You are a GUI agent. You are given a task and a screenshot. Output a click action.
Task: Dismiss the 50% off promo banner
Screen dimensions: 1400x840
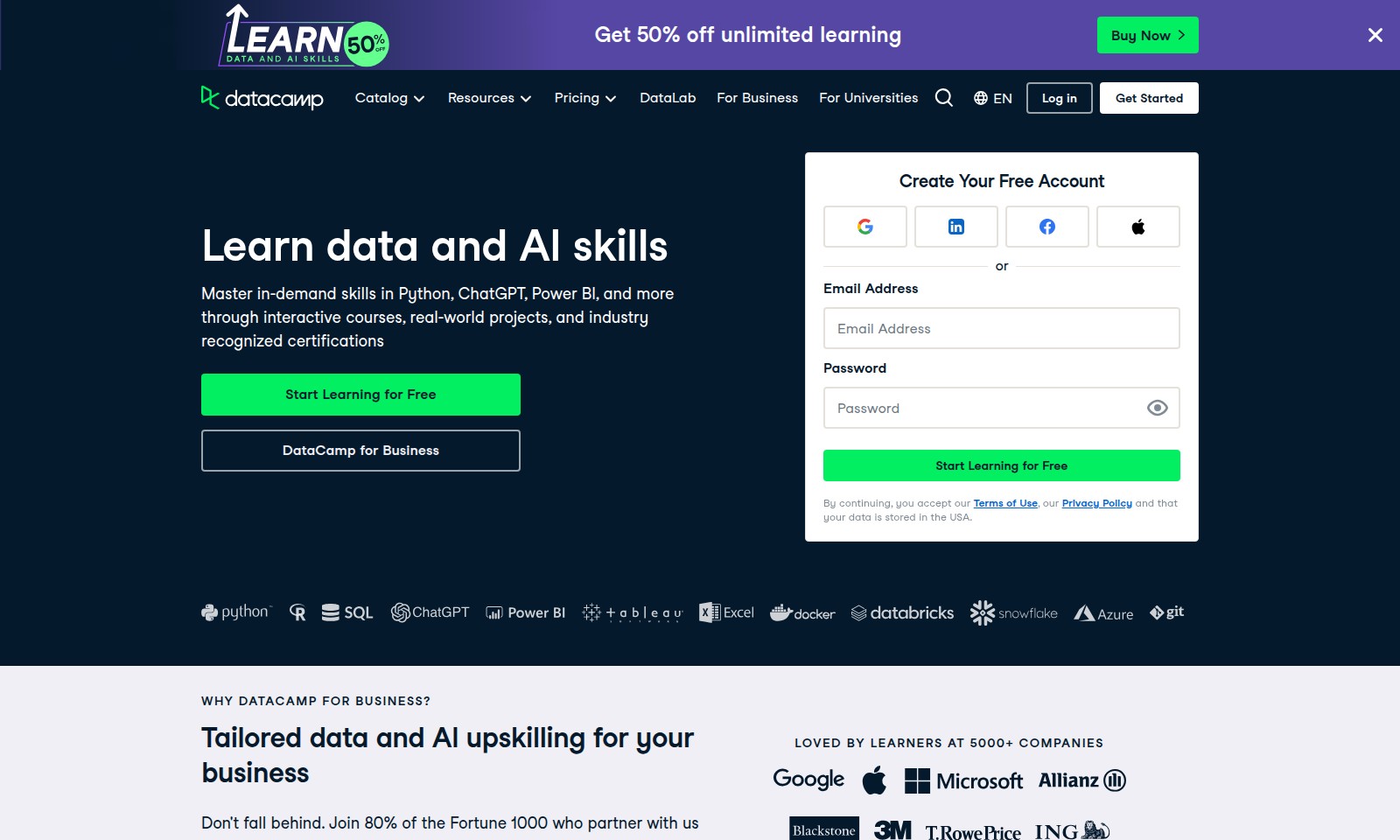(1375, 35)
